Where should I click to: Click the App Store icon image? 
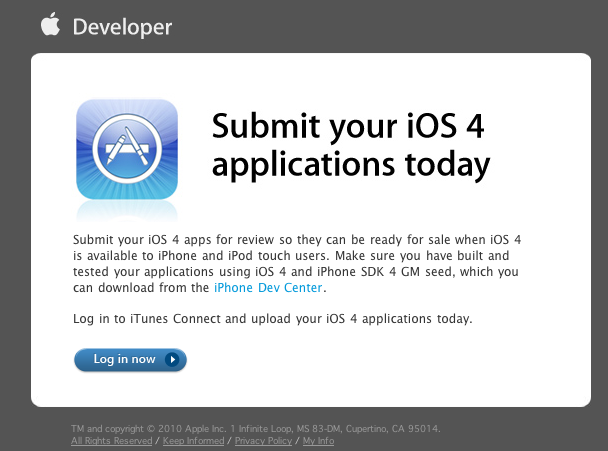click(x=127, y=150)
